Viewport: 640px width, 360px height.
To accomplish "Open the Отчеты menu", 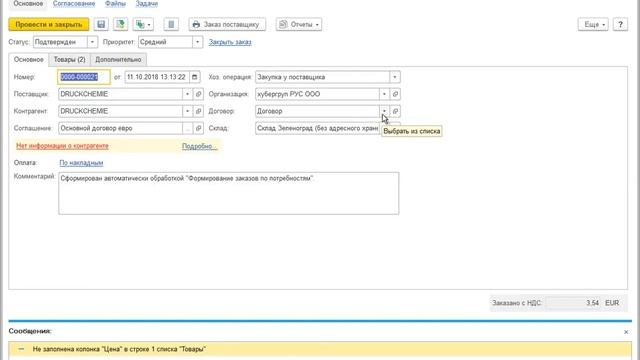I will (299, 24).
